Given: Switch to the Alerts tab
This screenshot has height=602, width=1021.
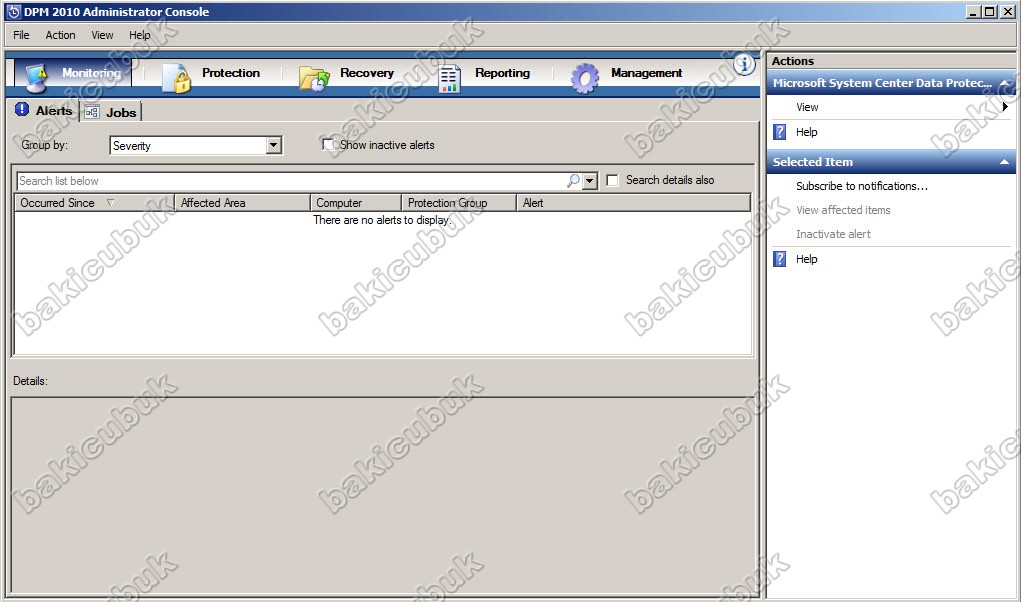Looking at the screenshot, I should point(44,111).
